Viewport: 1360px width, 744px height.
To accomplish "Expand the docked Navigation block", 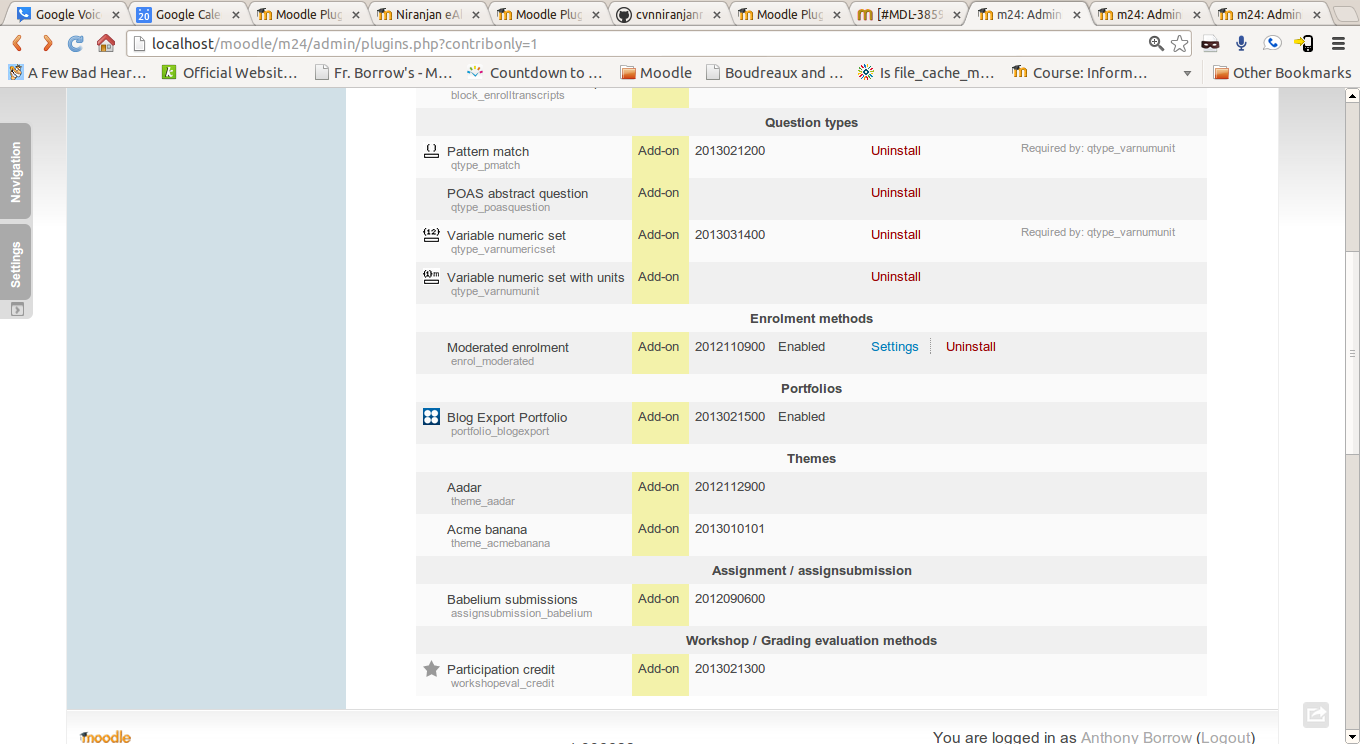I will [16, 171].
